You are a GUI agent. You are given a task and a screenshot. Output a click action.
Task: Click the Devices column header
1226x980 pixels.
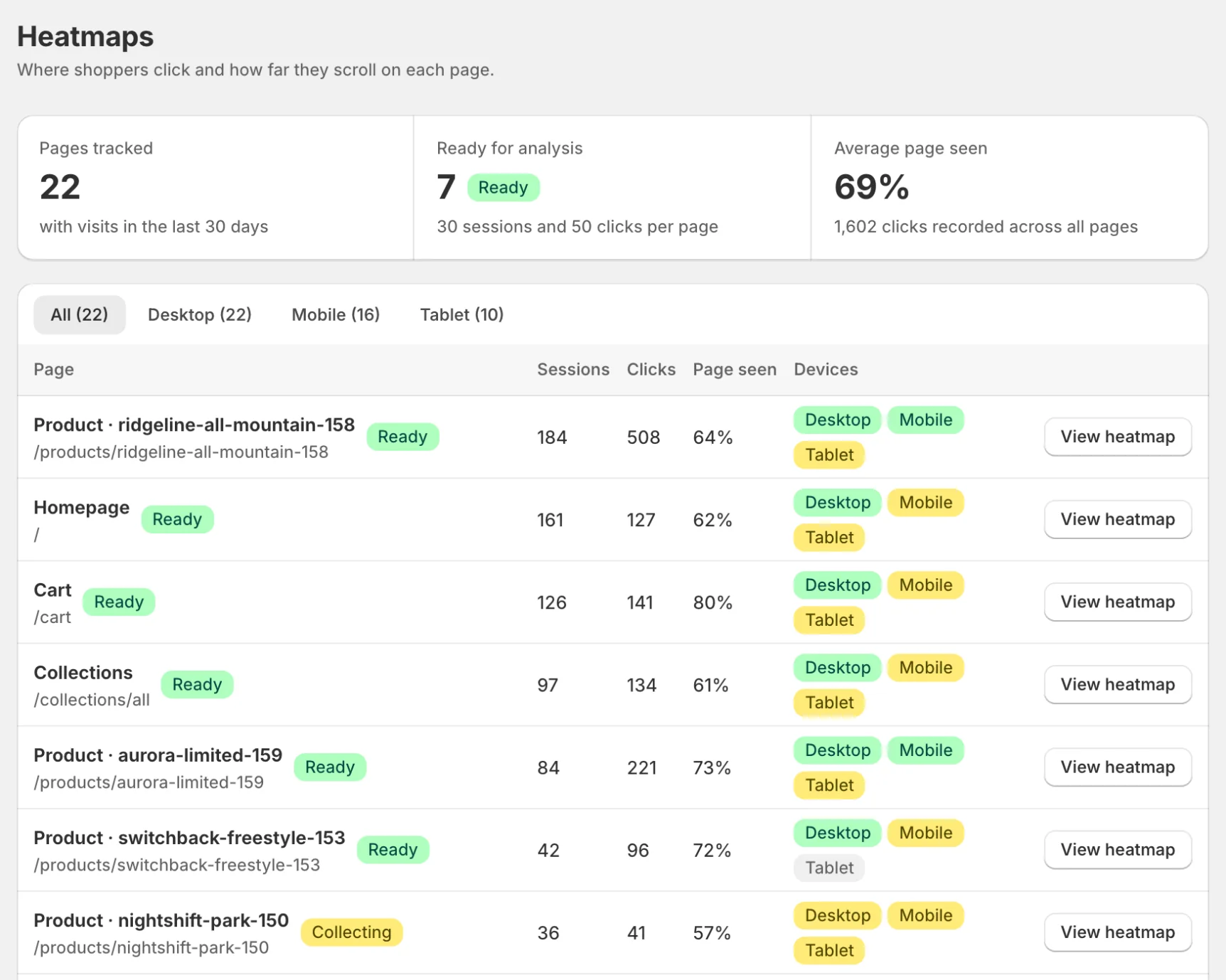point(826,369)
